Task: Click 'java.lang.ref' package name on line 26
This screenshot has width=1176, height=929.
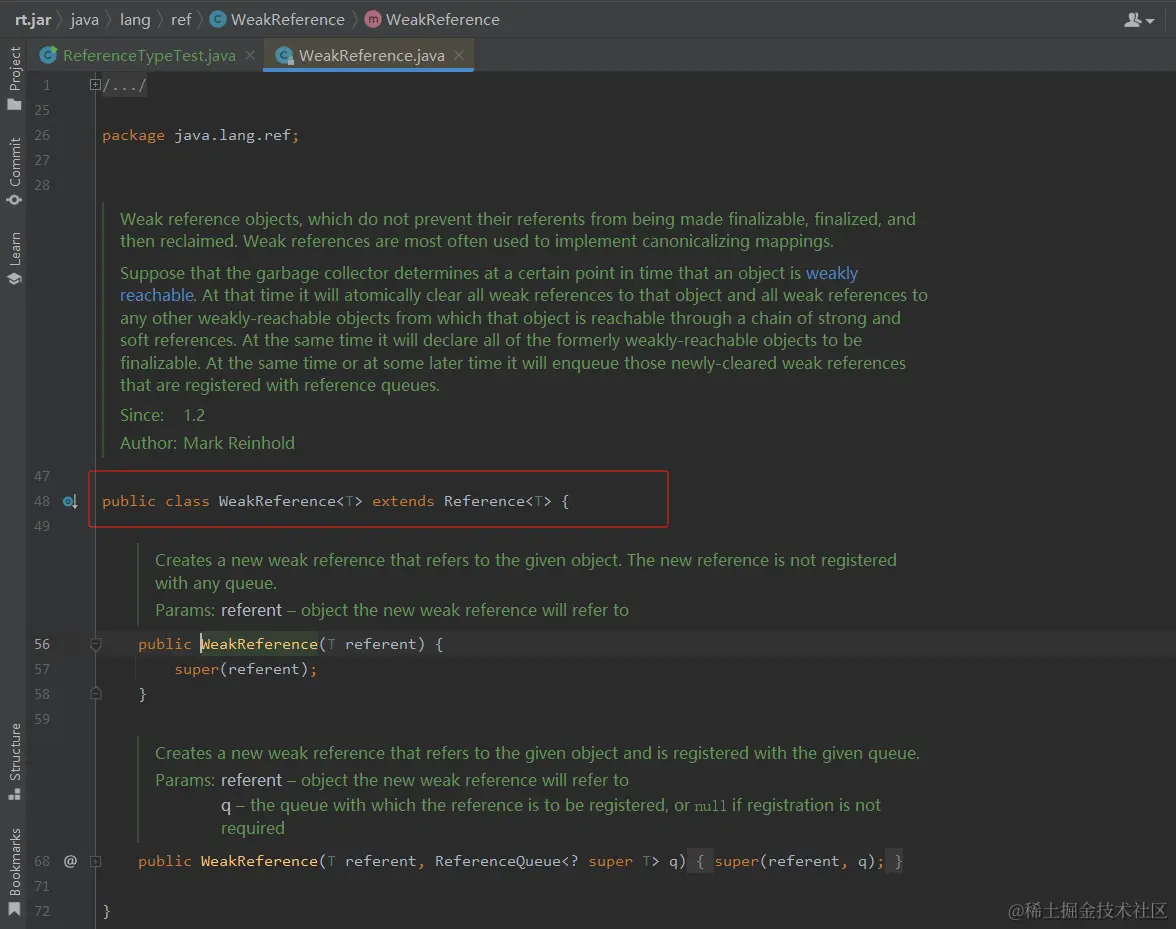Action: (232, 136)
